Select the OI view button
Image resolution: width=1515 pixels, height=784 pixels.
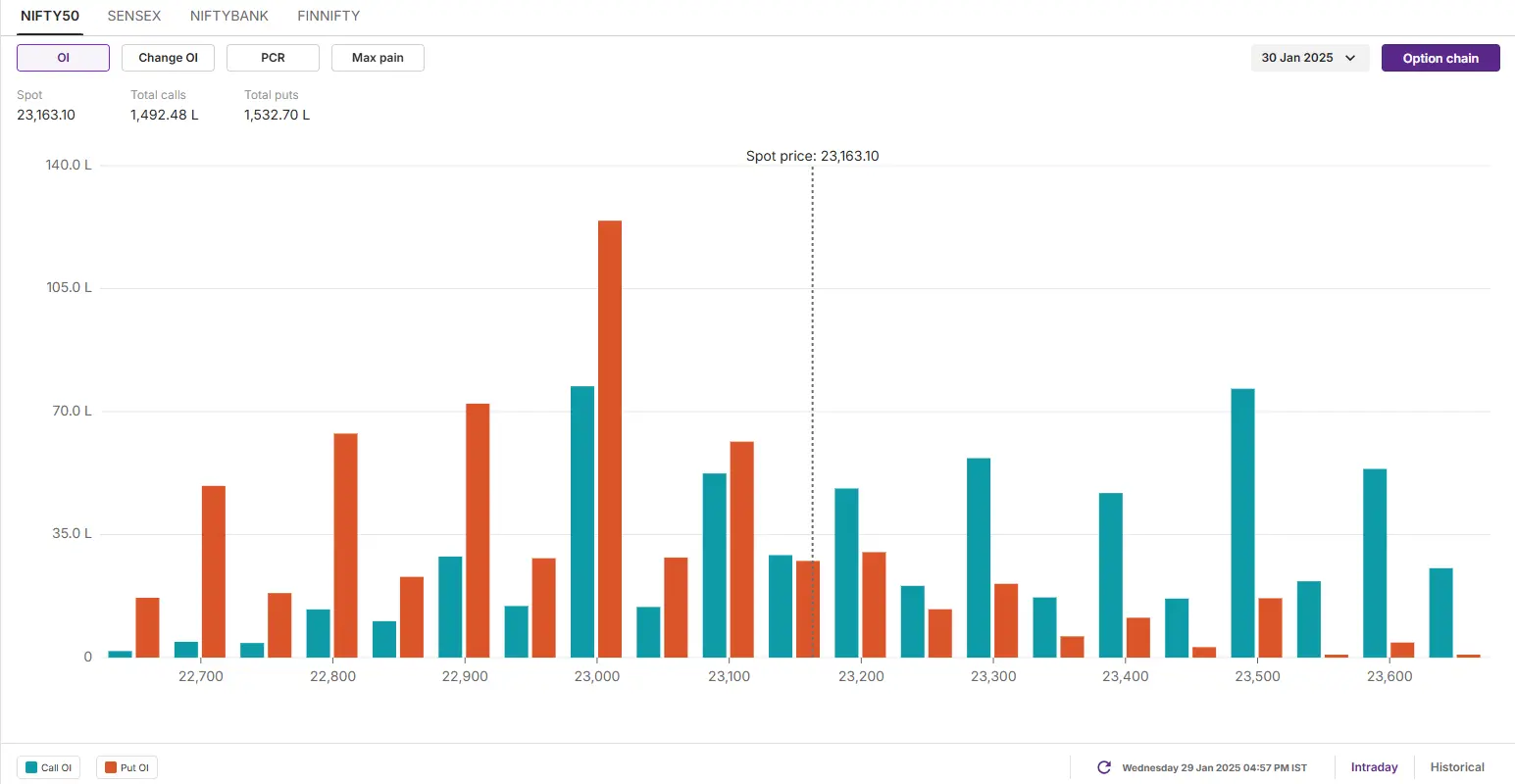coord(63,58)
